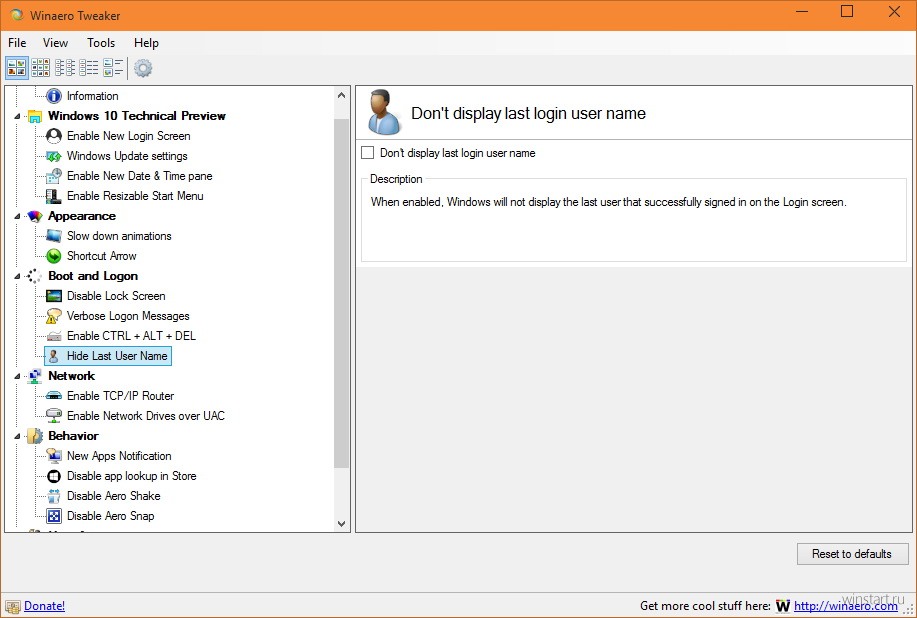Choose the third toolbar view mode icon

point(65,68)
